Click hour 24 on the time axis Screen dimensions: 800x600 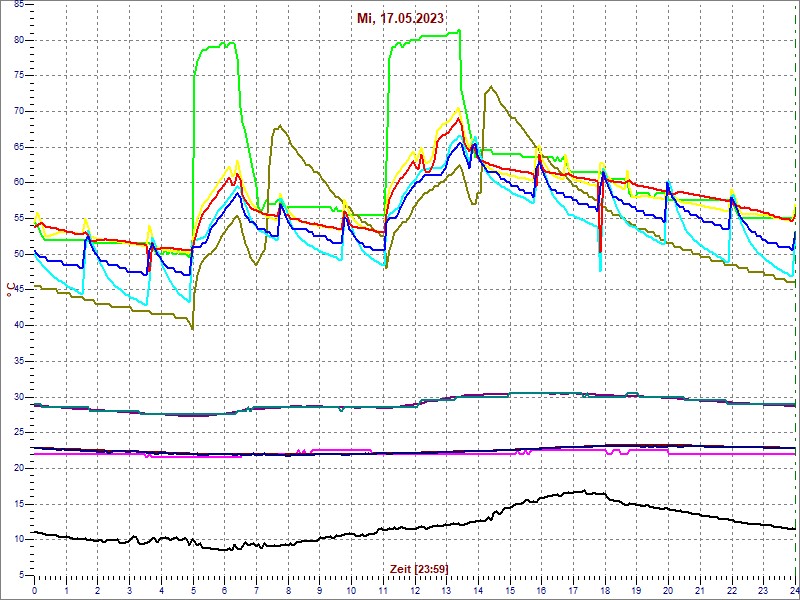pos(794,589)
